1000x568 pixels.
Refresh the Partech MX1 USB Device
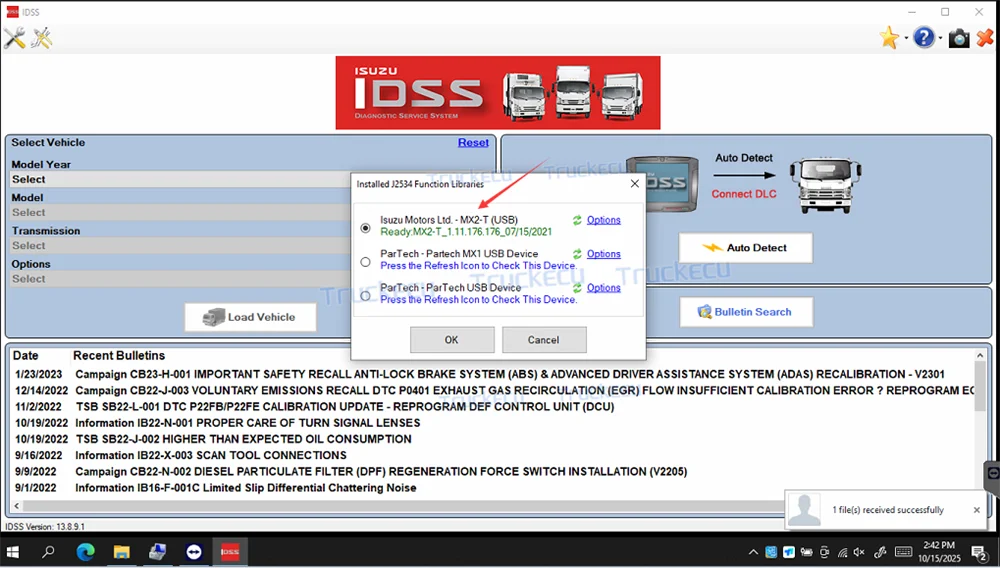pyautogui.click(x=577, y=254)
